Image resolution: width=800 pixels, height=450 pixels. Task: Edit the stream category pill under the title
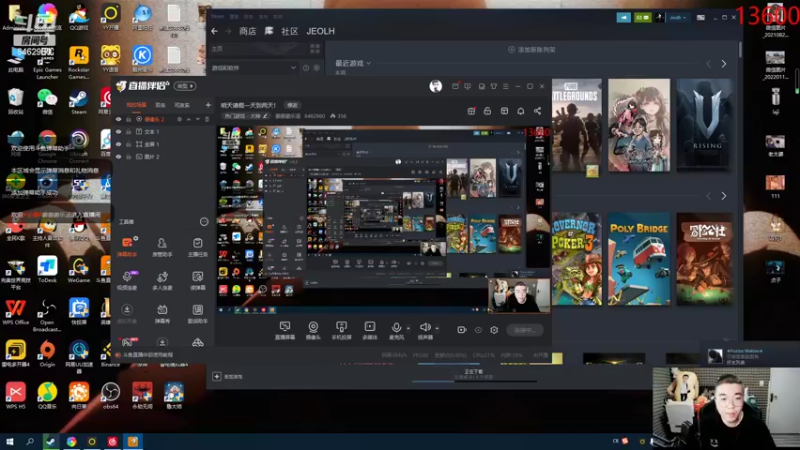click(245, 116)
